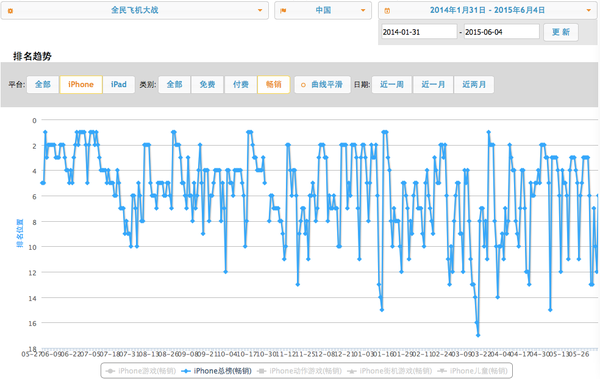Click the 排名趋势 heading
Image resolution: width=600 pixels, height=379 pixels.
(32, 56)
